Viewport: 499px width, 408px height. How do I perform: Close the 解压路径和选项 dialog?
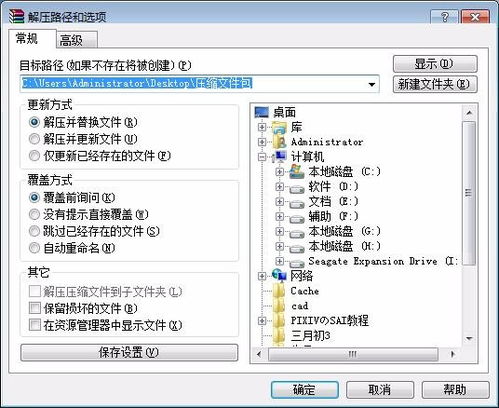tap(475, 17)
